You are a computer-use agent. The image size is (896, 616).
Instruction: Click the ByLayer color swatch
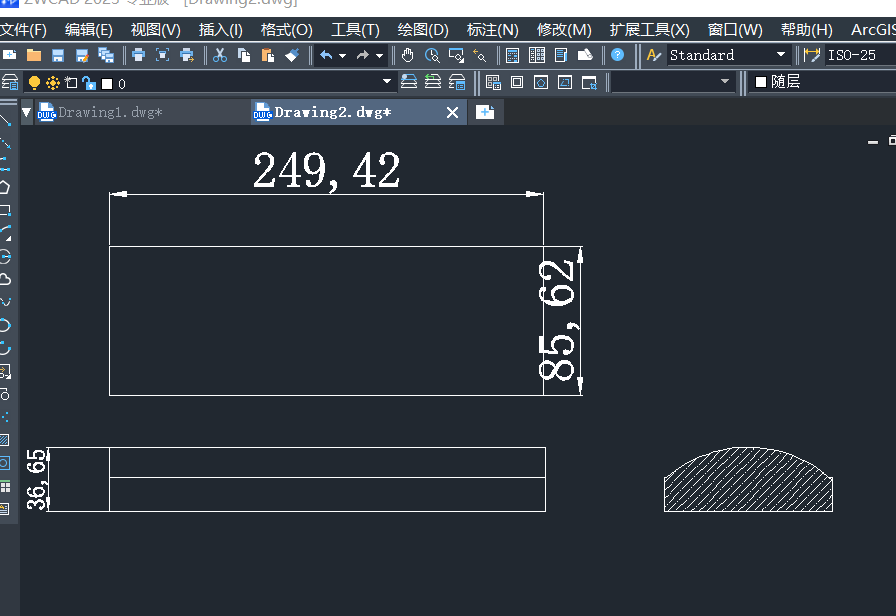coord(761,82)
